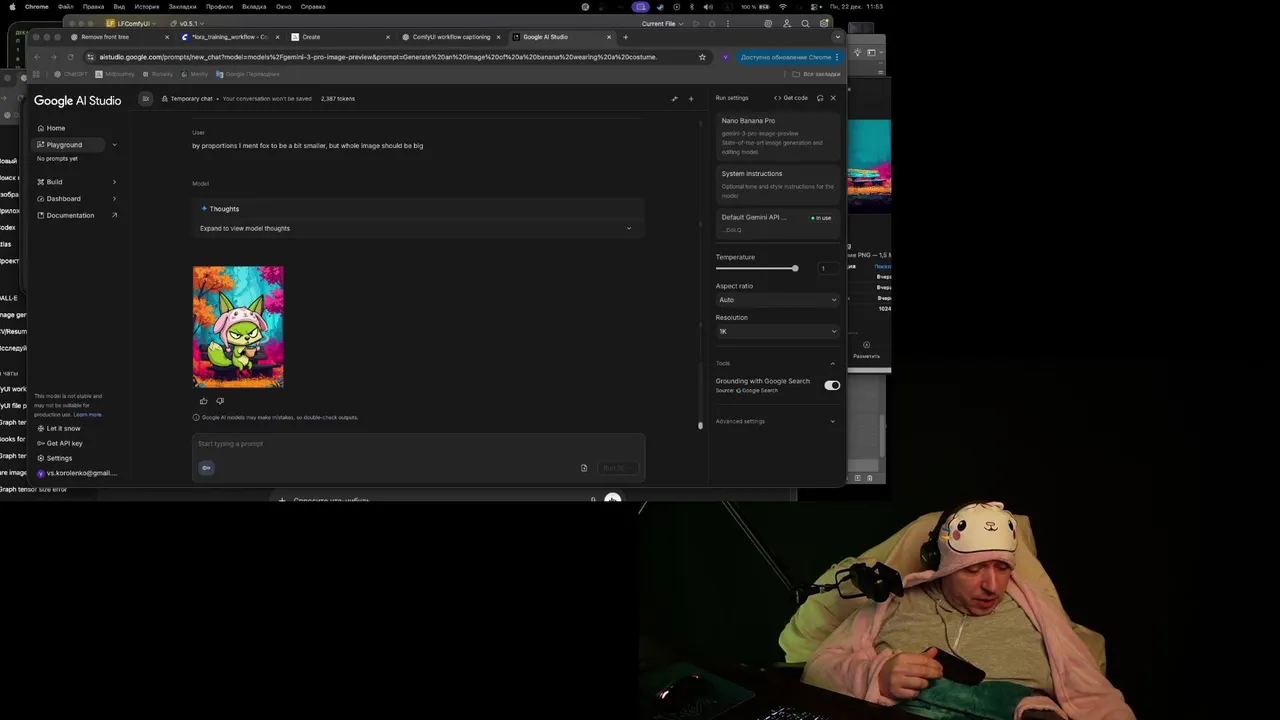The height and width of the screenshot is (720, 1280).
Task: Open Current File dropdown in background window
Action: pos(662,23)
